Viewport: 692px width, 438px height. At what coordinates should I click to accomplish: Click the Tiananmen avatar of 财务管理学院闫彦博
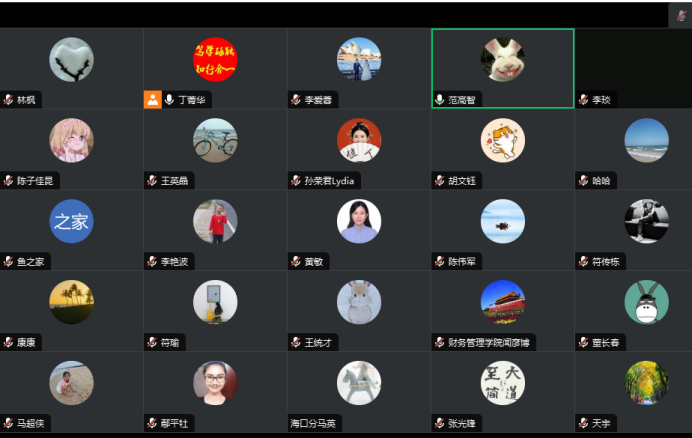(503, 302)
